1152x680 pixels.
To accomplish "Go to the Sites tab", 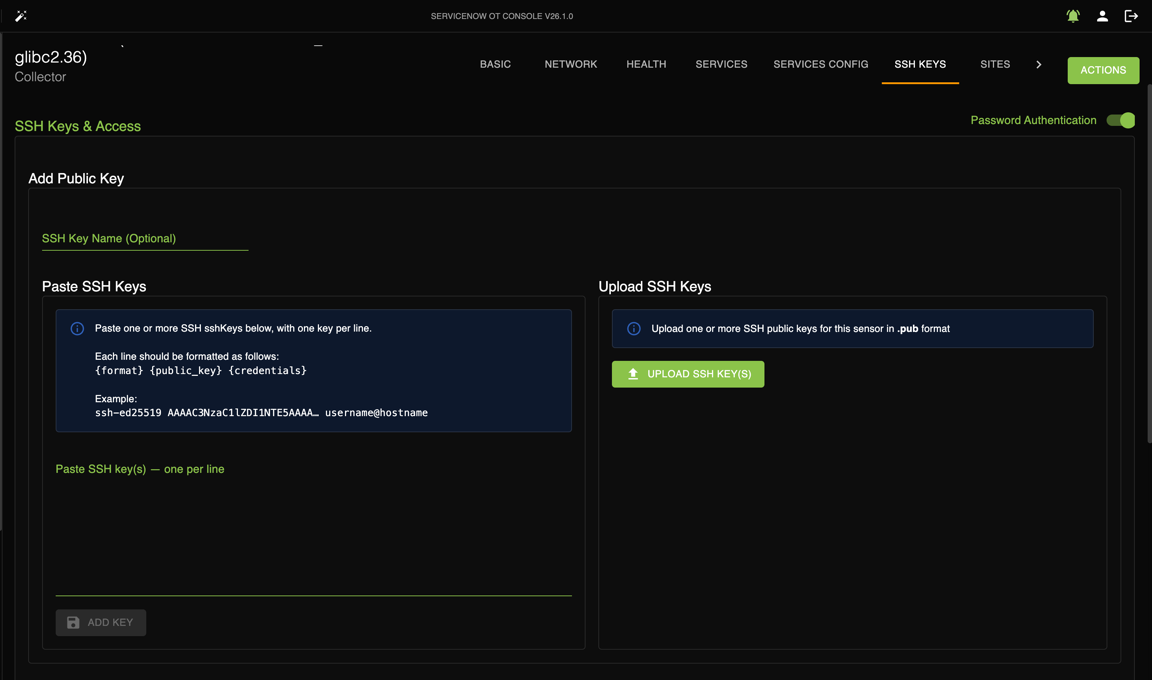I will tap(995, 65).
